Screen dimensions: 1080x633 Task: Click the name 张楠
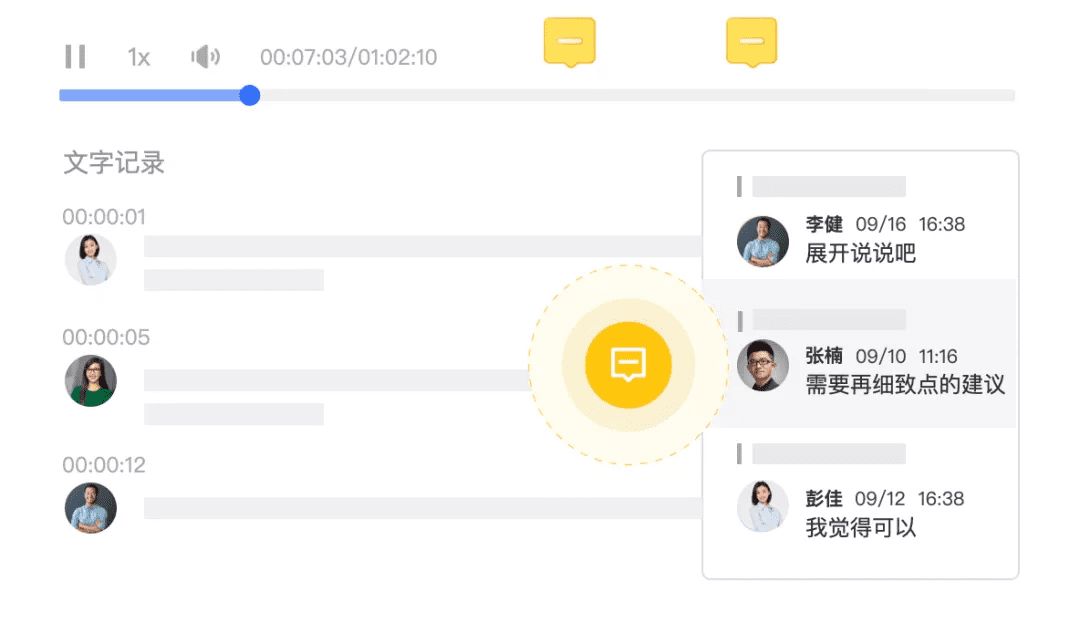(x=824, y=355)
